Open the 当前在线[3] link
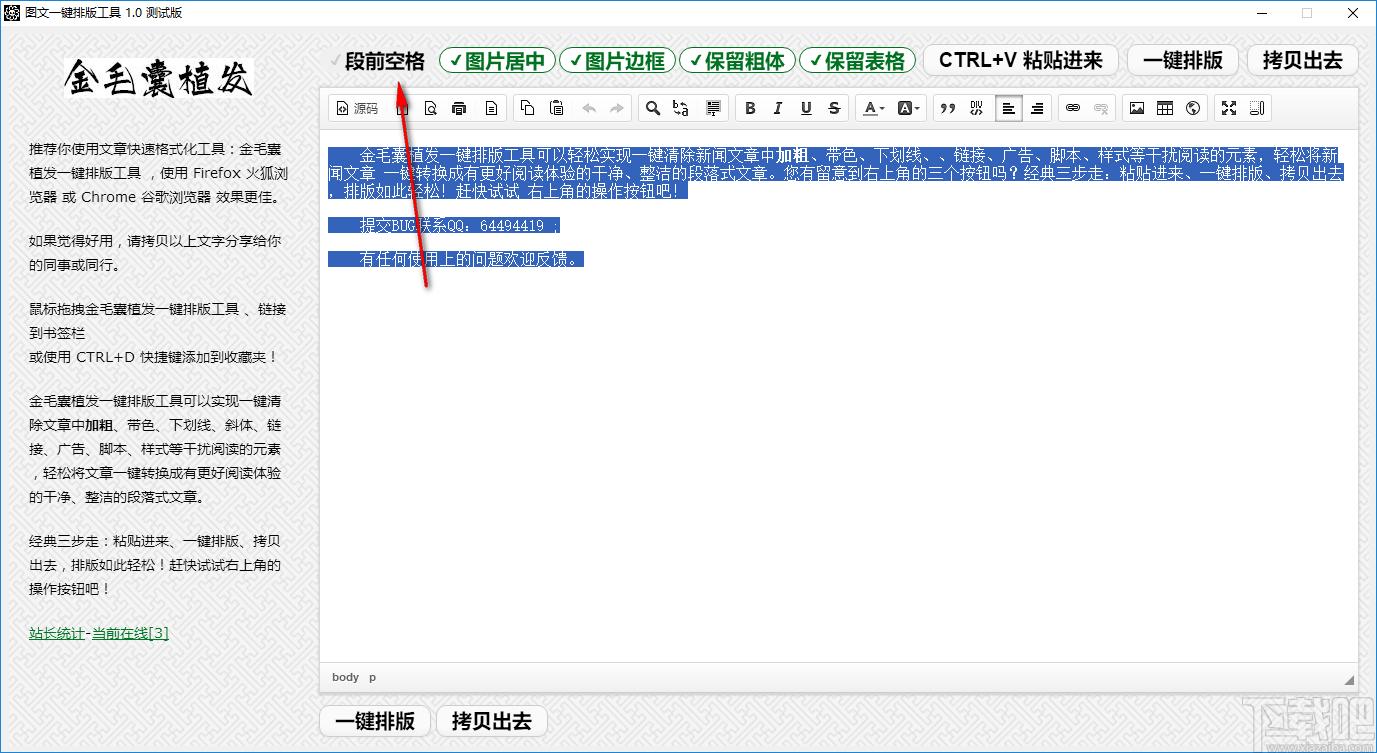Image resolution: width=1377 pixels, height=753 pixels. (130, 633)
